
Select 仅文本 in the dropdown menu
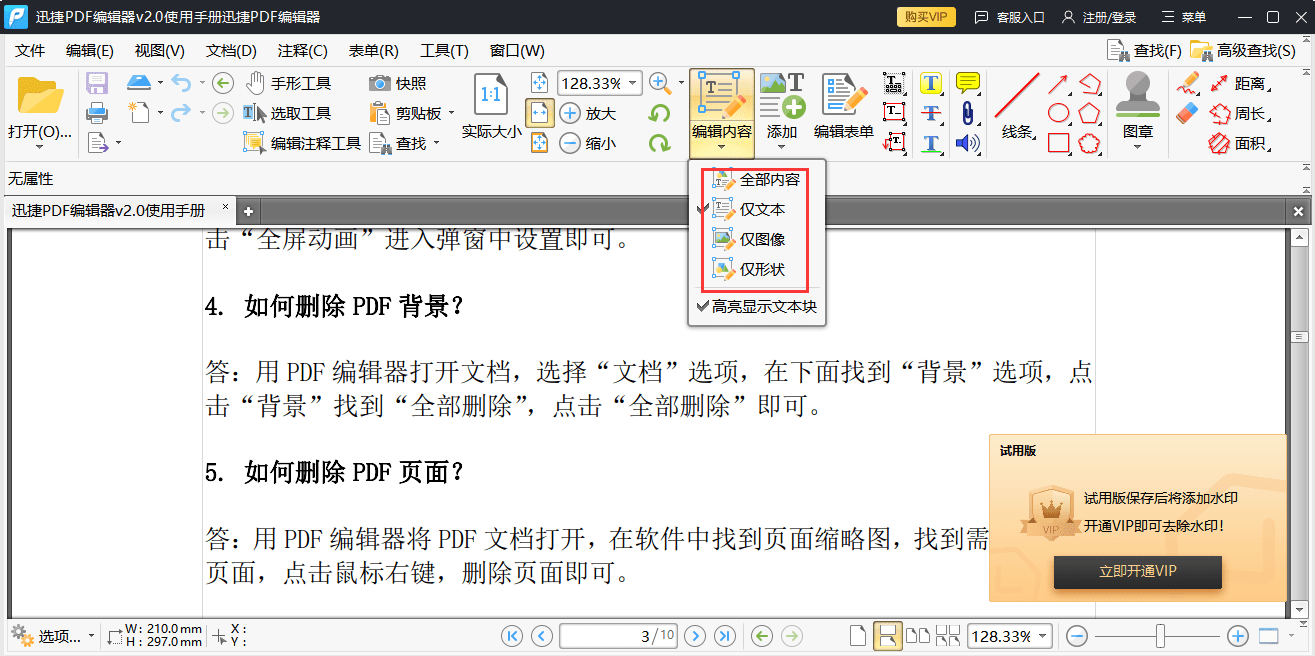pyautogui.click(x=760, y=209)
